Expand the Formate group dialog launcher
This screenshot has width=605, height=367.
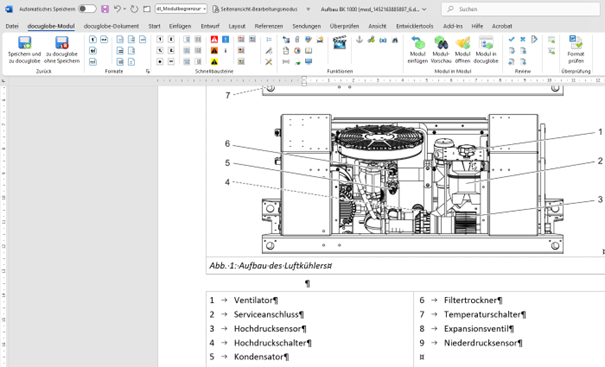tap(147, 71)
